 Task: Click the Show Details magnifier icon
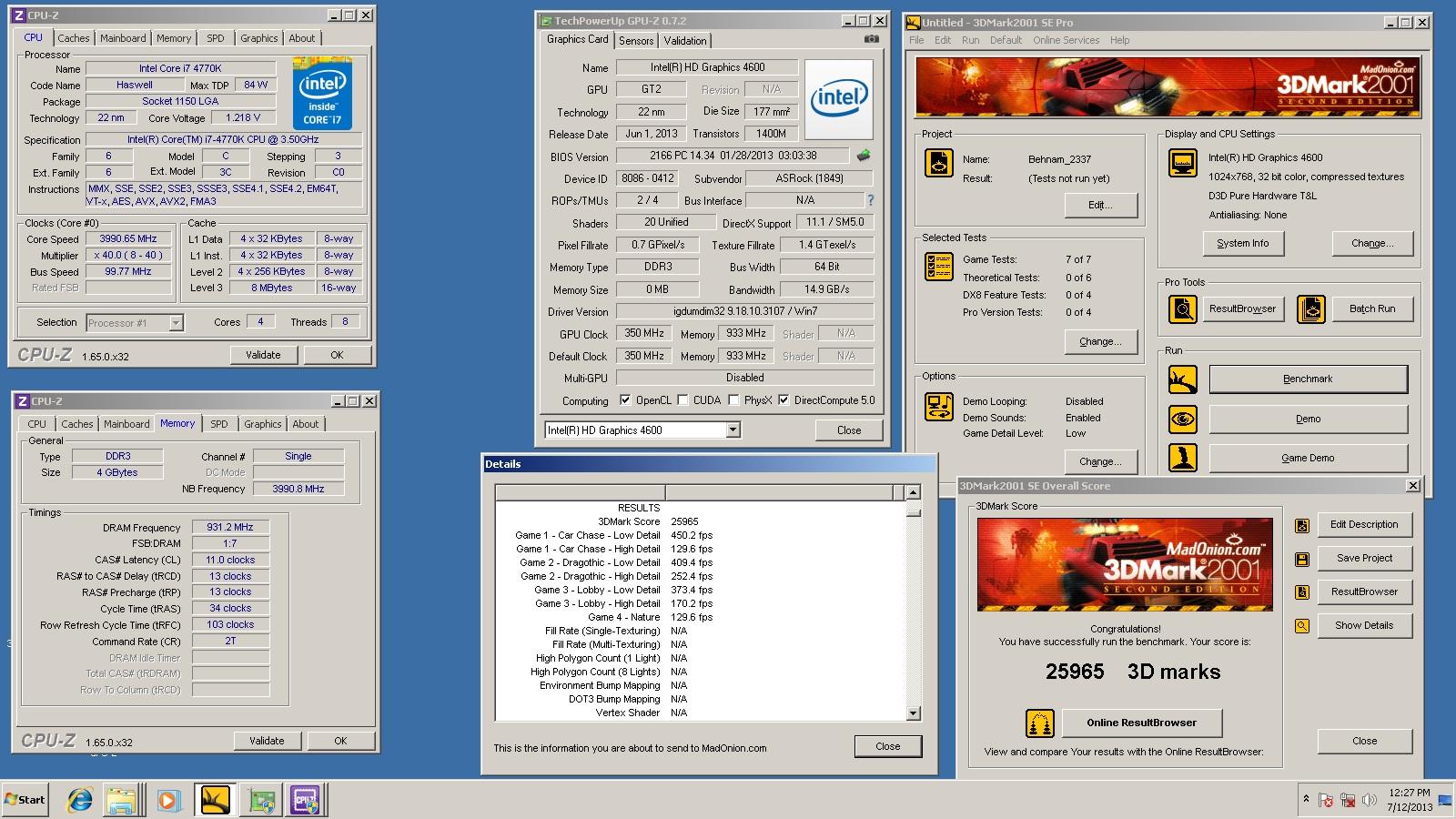click(x=1302, y=626)
